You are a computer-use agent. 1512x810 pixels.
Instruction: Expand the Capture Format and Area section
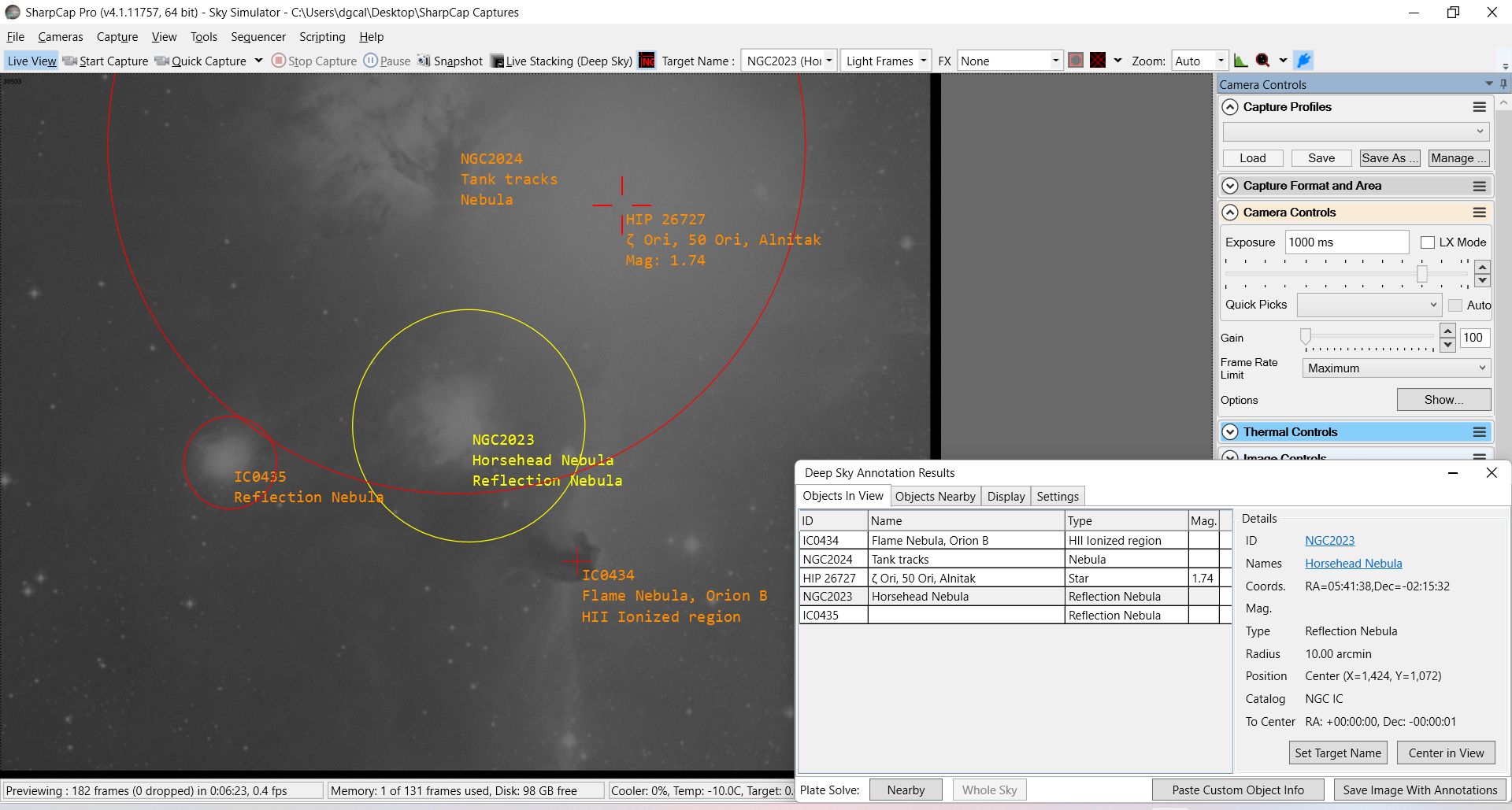click(x=1230, y=186)
